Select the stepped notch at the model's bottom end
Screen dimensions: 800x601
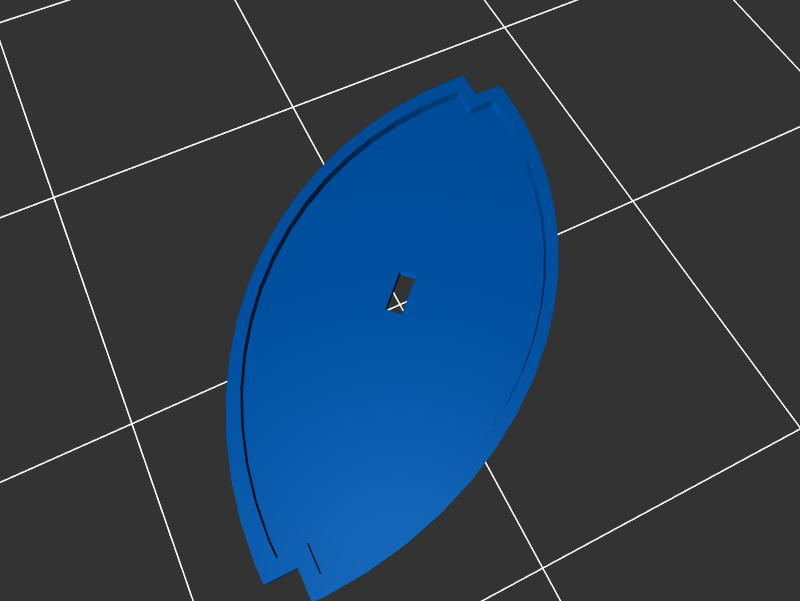[299, 572]
